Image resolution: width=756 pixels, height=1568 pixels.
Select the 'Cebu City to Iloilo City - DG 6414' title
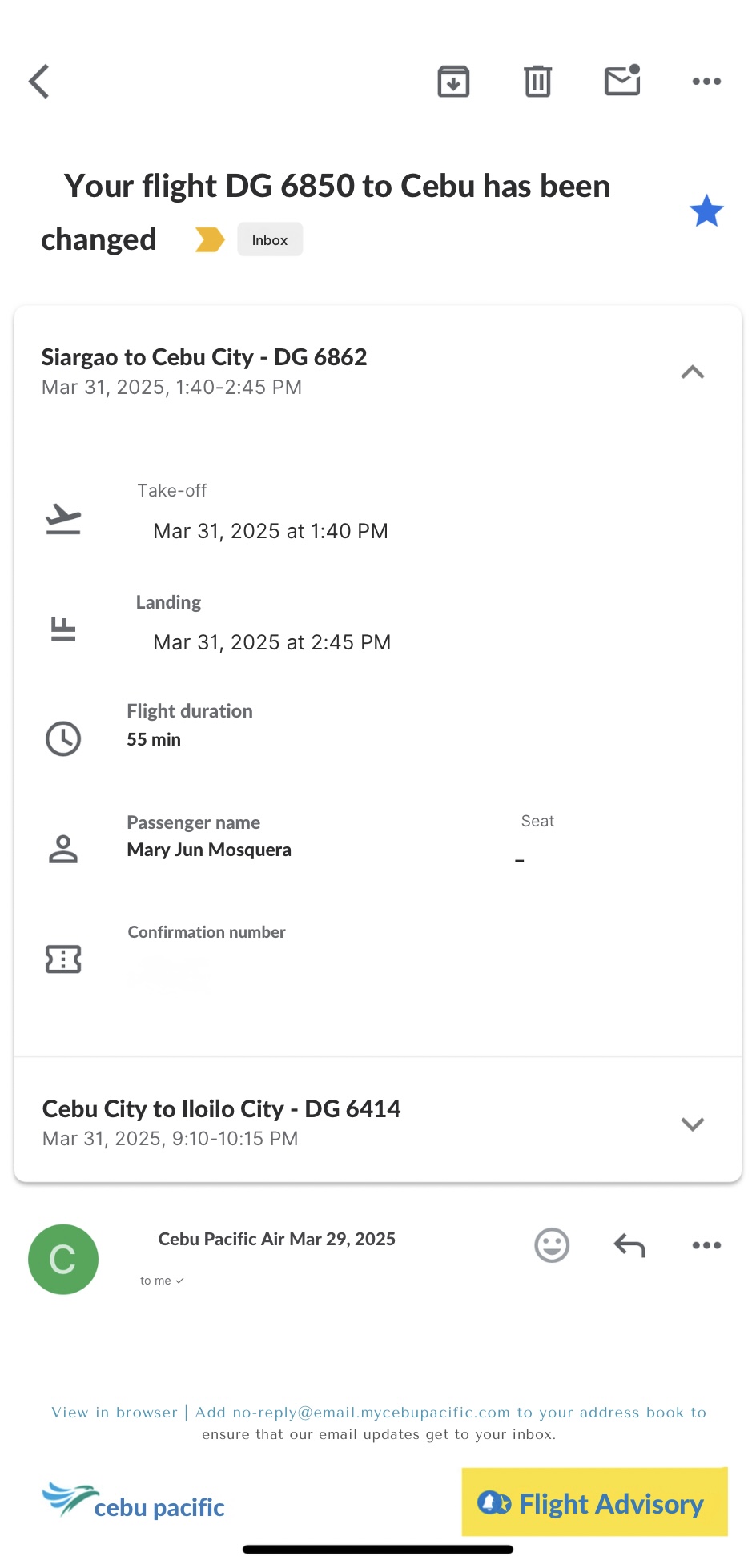click(222, 1108)
